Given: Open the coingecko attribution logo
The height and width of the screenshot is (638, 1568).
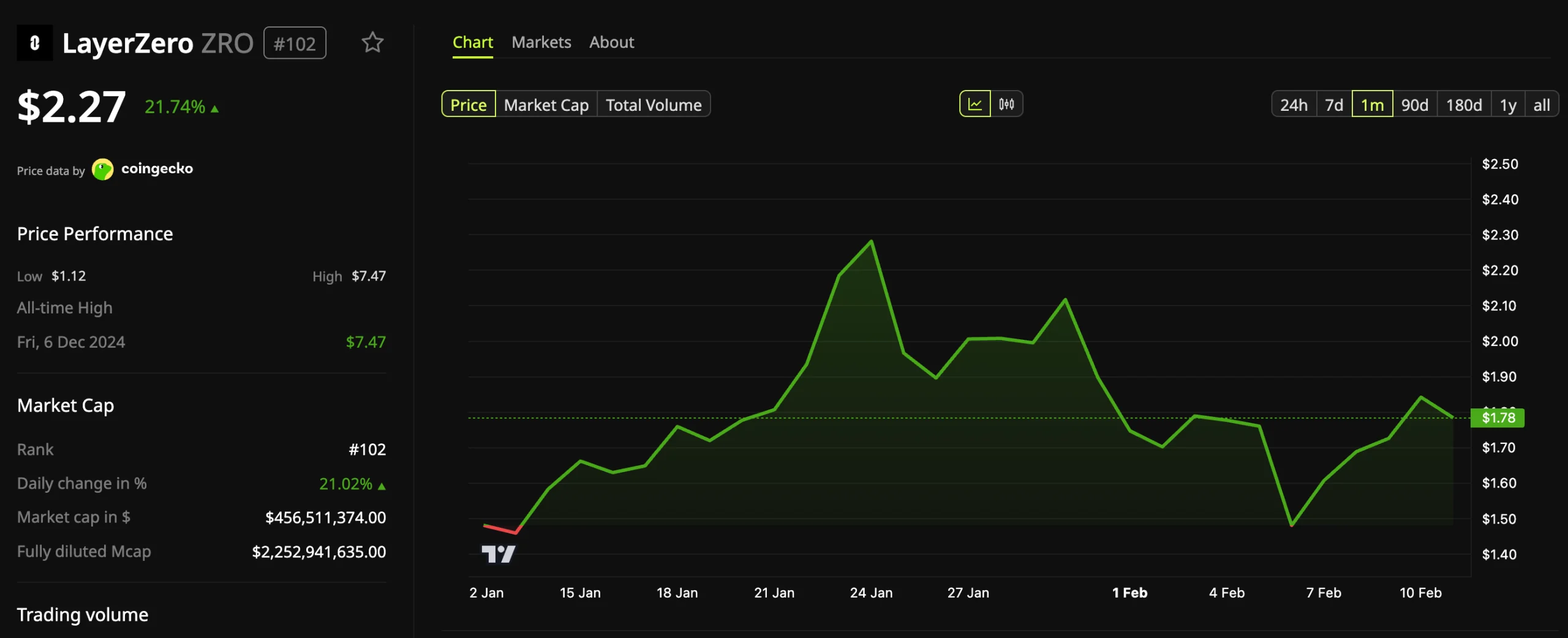Looking at the screenshot, I should point(103,169).
